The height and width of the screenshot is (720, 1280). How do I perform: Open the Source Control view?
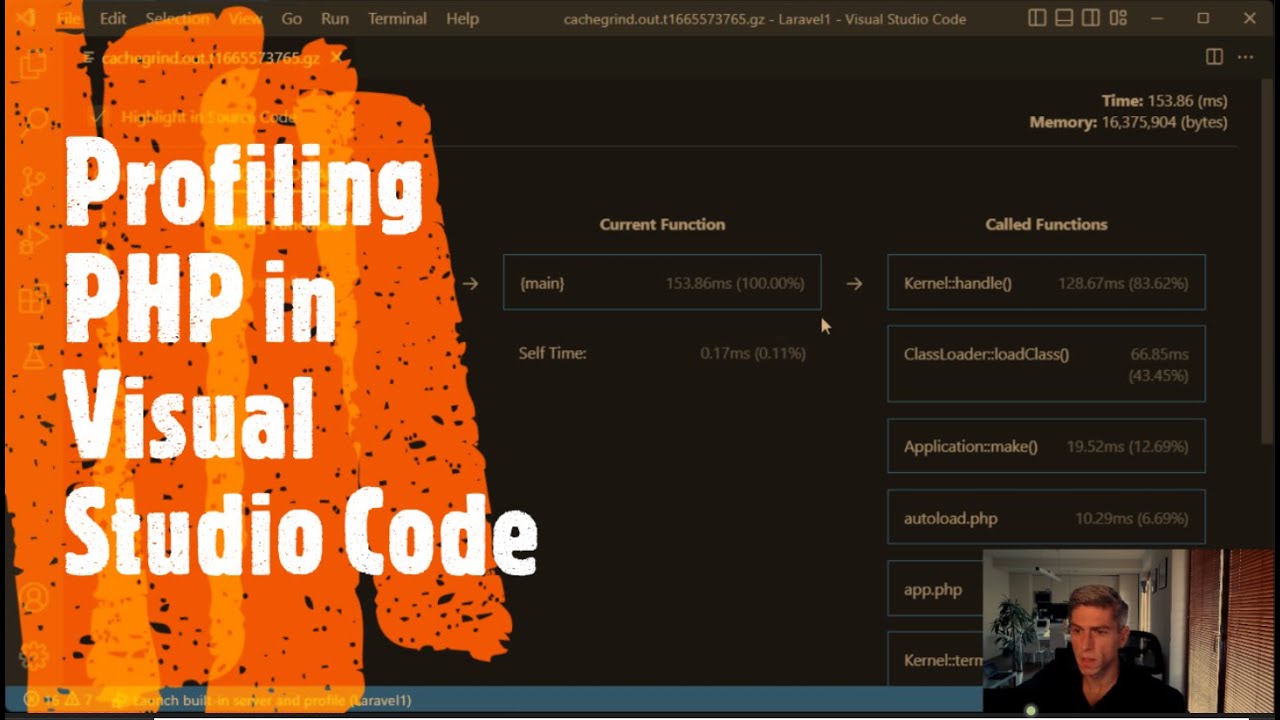click(x=34, y=182)
